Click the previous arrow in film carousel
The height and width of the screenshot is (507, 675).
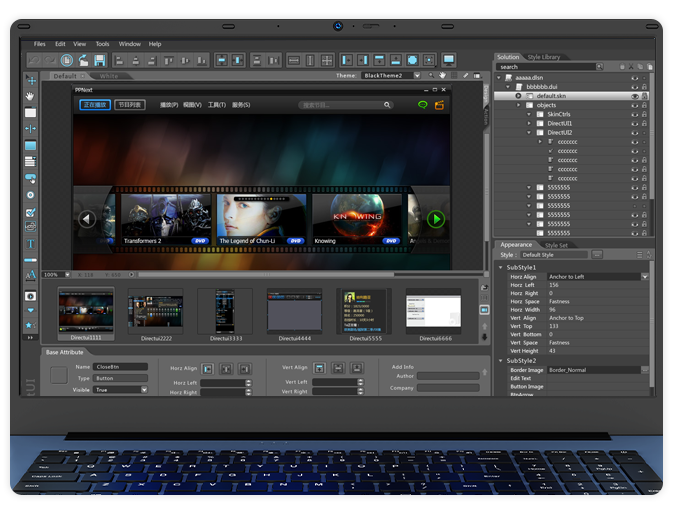[87, 218]
